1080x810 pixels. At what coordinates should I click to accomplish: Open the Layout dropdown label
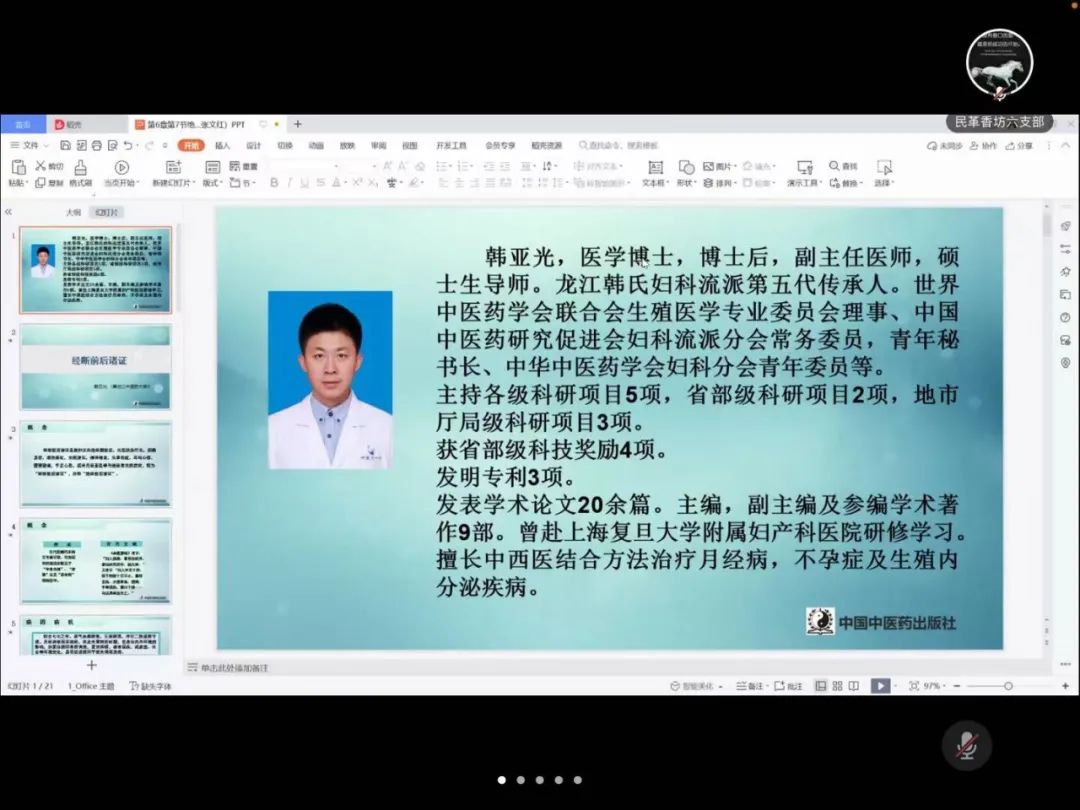[211, 183]
